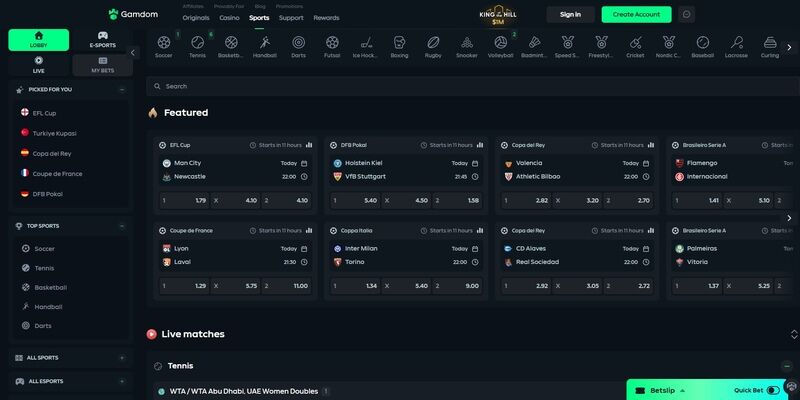Open stats chart icon on Lyon card
The width and height of the screenshot is (800, 400).
point(309,231)
